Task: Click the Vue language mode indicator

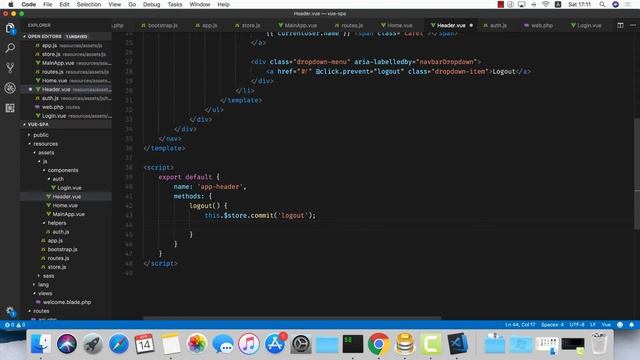Action: click(606, 325)
